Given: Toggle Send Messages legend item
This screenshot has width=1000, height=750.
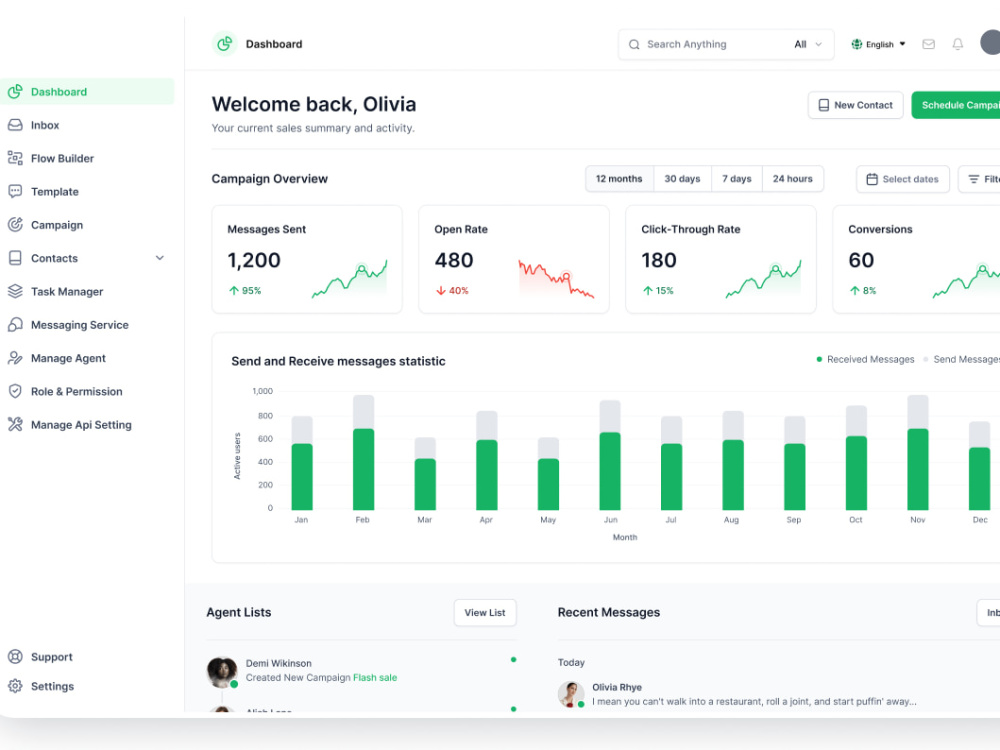Looking at the screenshot, I should click(961, 360).
